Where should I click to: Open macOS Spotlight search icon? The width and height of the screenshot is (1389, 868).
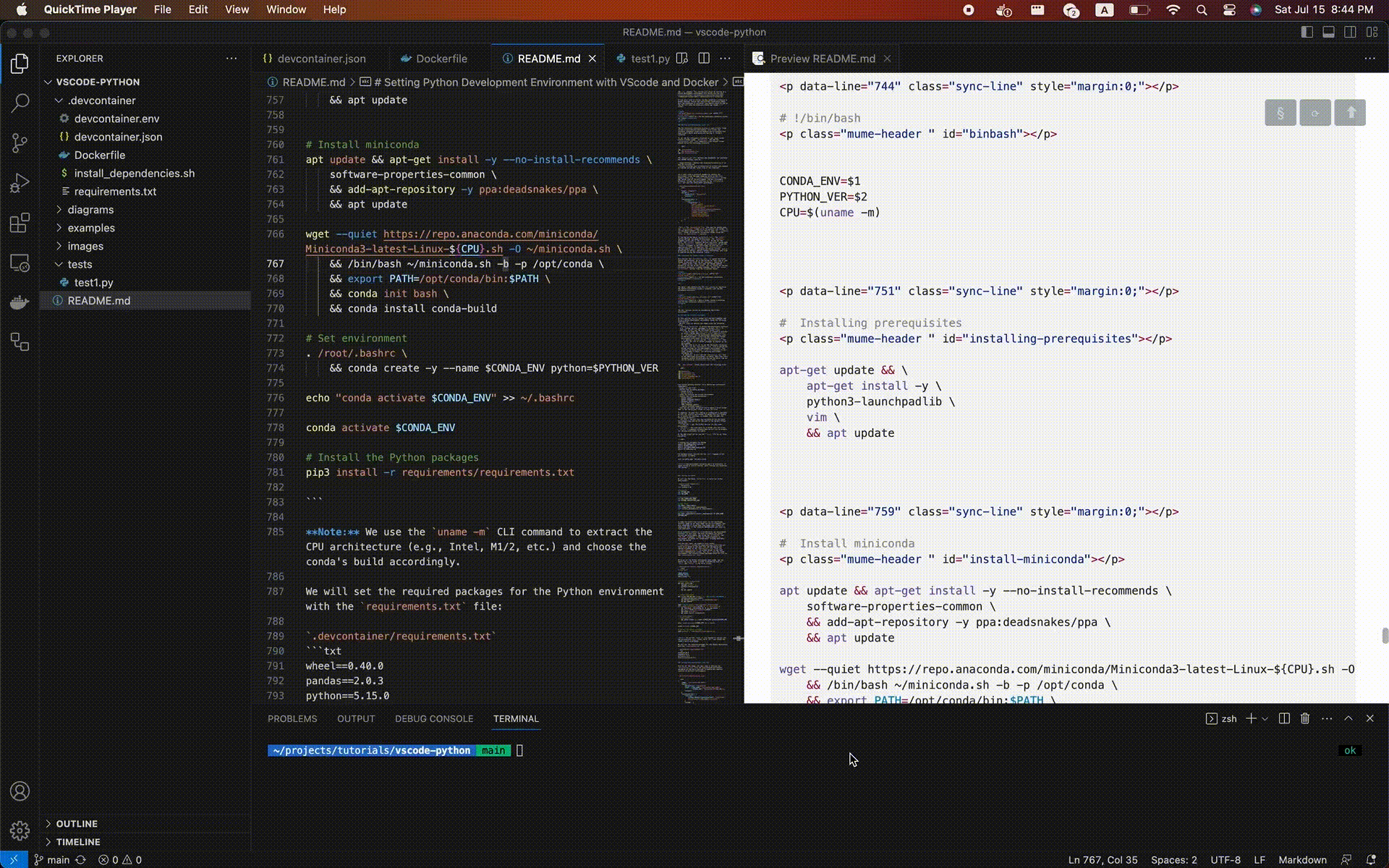tap(1202, 10)
